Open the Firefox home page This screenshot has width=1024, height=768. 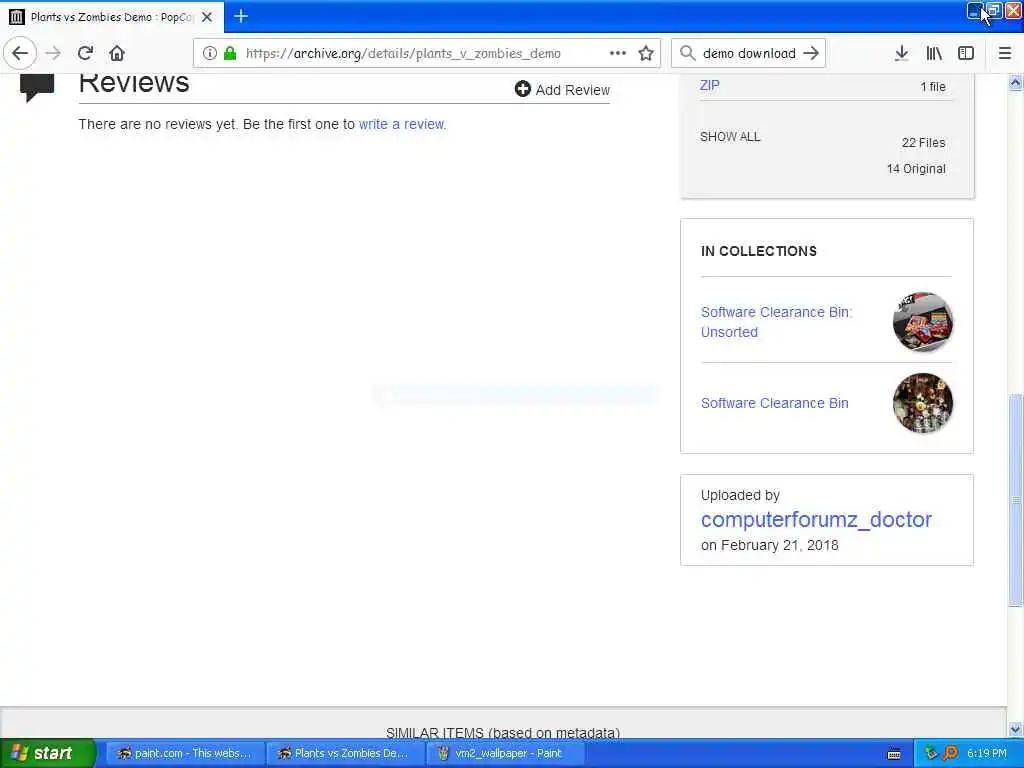117,54
